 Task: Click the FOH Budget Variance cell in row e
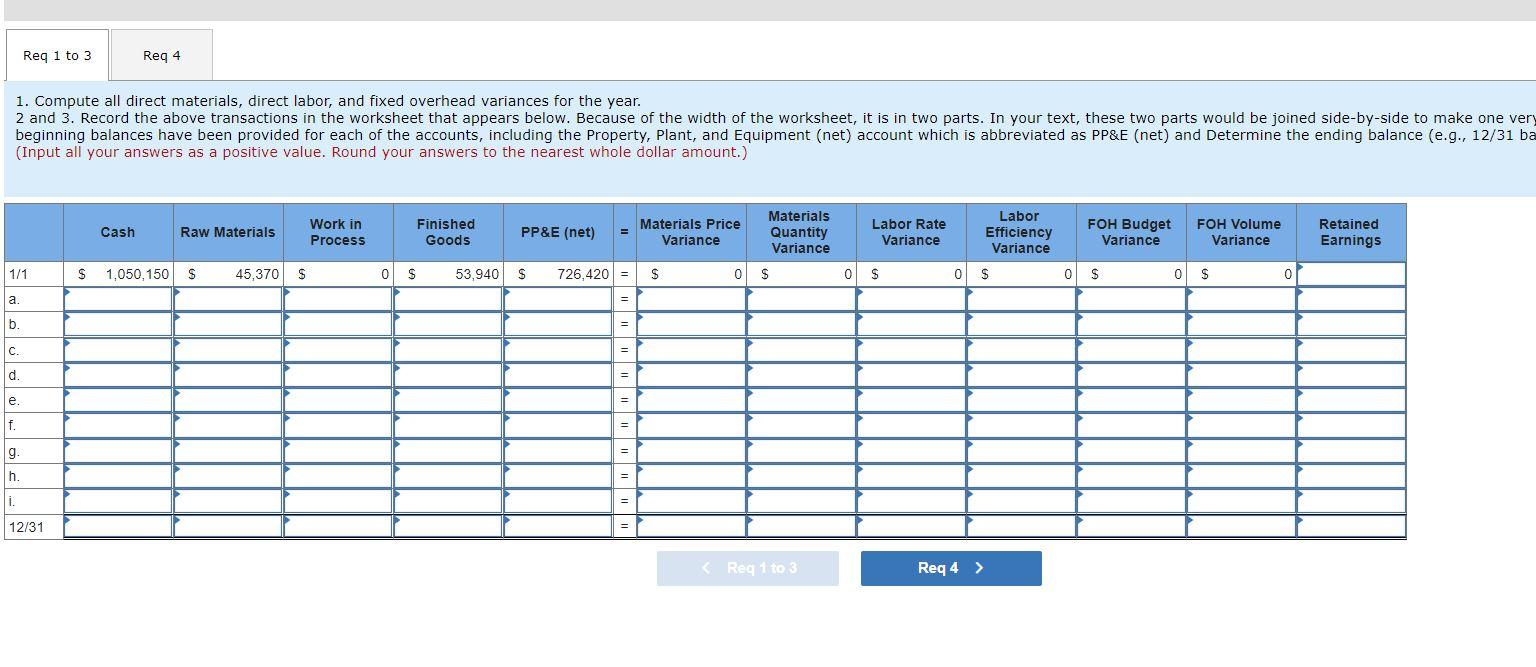(x=1131, y=400)
